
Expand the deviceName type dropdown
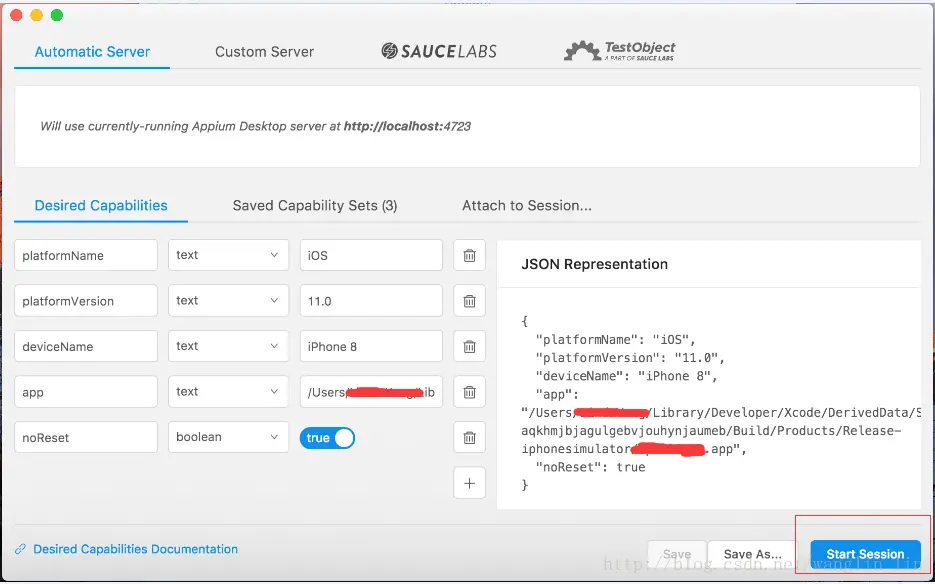coord(228,346)
